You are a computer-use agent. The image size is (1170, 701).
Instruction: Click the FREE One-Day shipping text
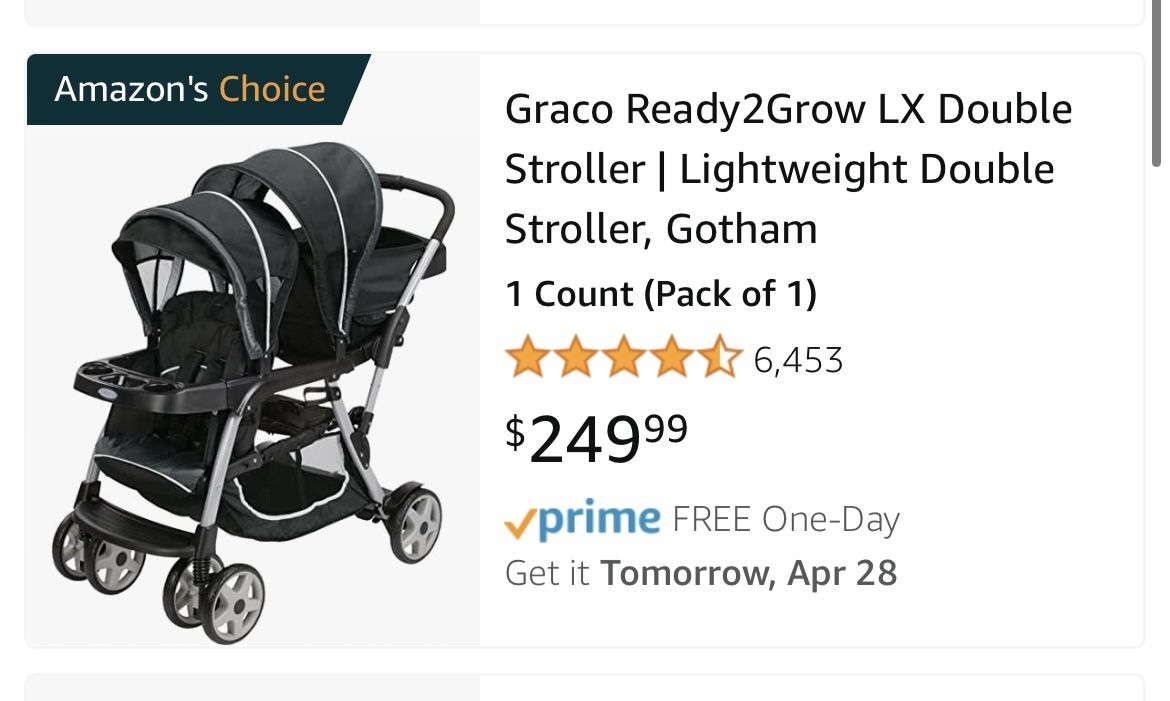[x=785, y=518]
